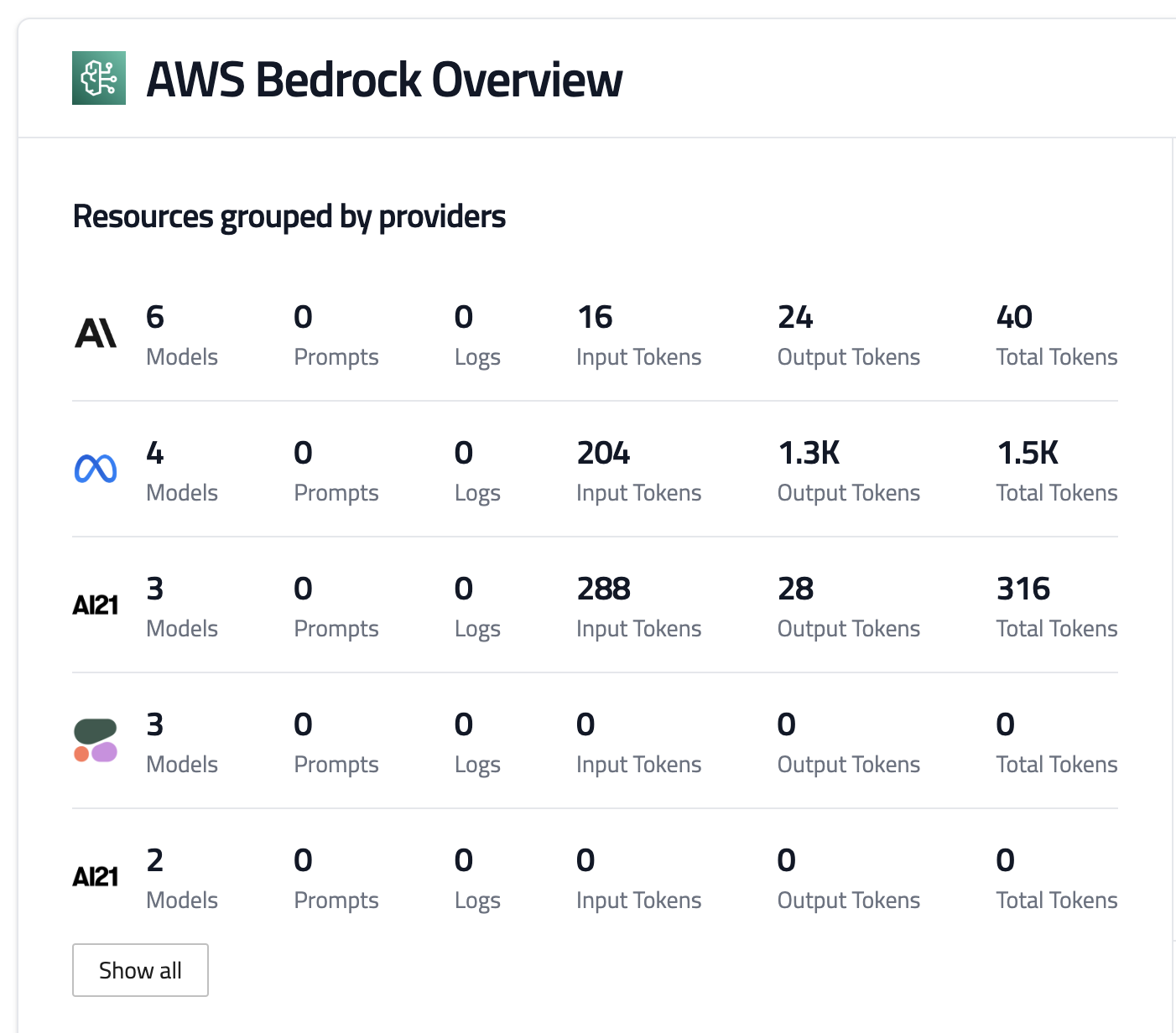Click the AI21 logo with 3 models
The height and width of the screenshot is (1033, 1176).
click(x=96, y=605)
